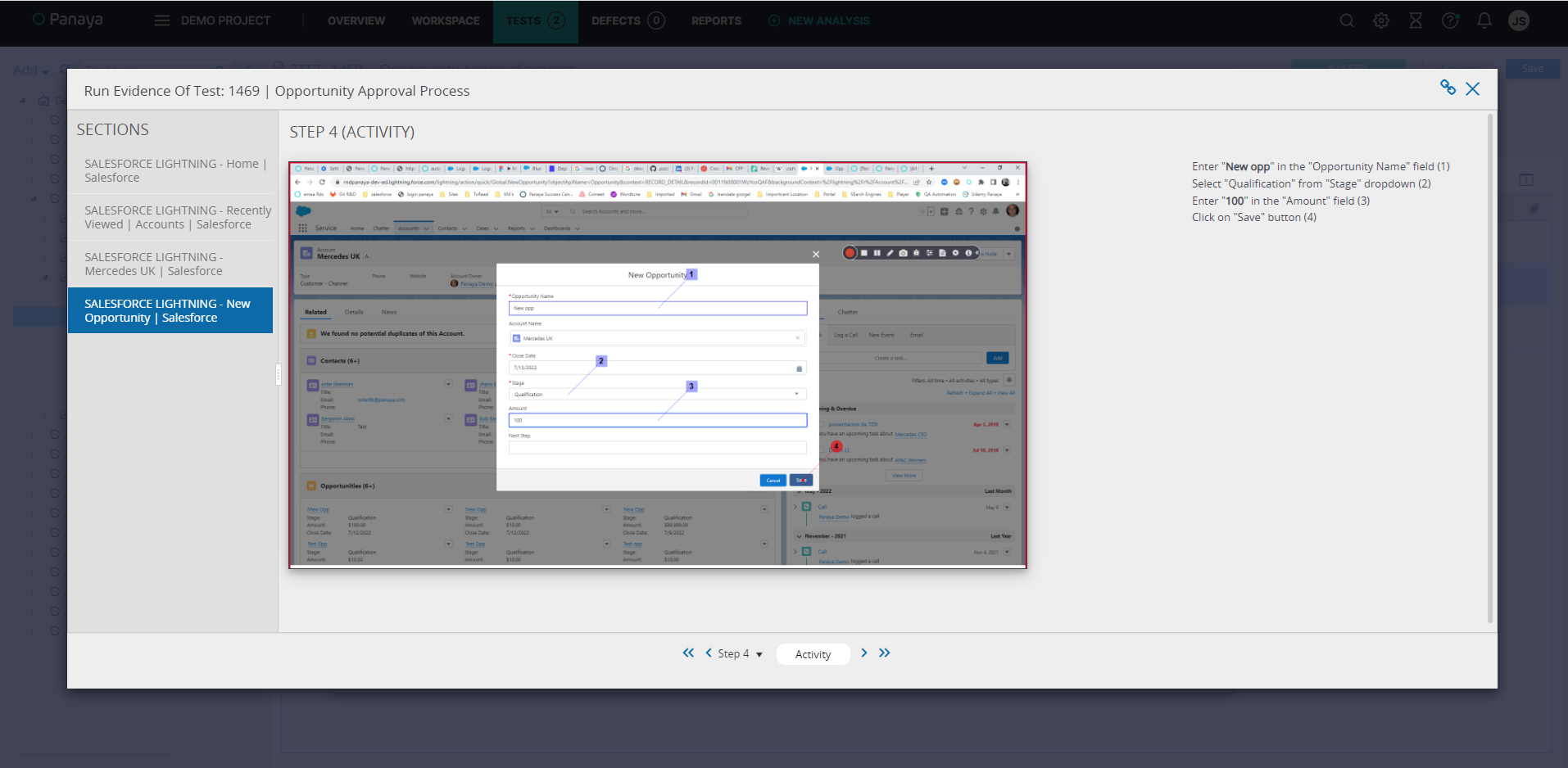Close the Run Evidence dialog
This screenshot has width=1568, height=768.
tap(1473, 88)
